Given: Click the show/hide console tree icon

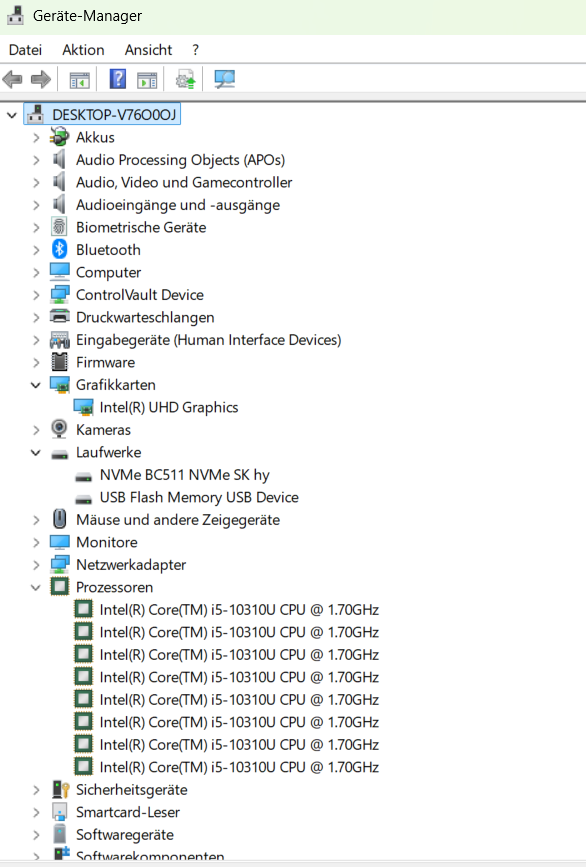Looking at the screenshot, I should pyautogui.click(x=79, y=81).
